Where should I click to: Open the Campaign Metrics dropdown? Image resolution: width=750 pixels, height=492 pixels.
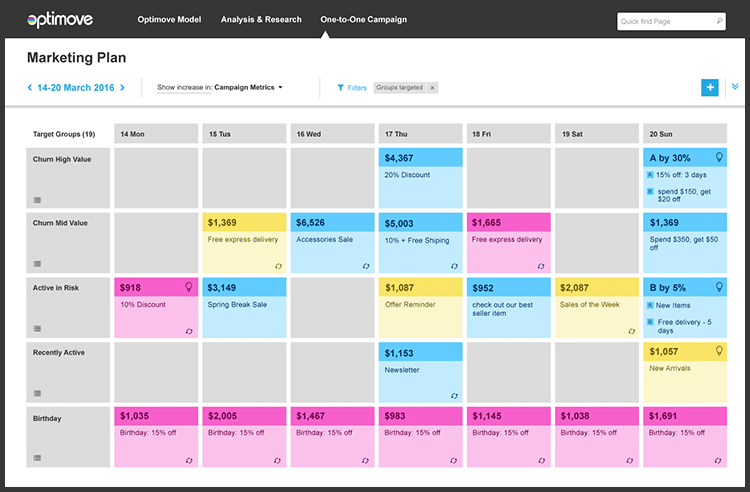coord(248,87)
